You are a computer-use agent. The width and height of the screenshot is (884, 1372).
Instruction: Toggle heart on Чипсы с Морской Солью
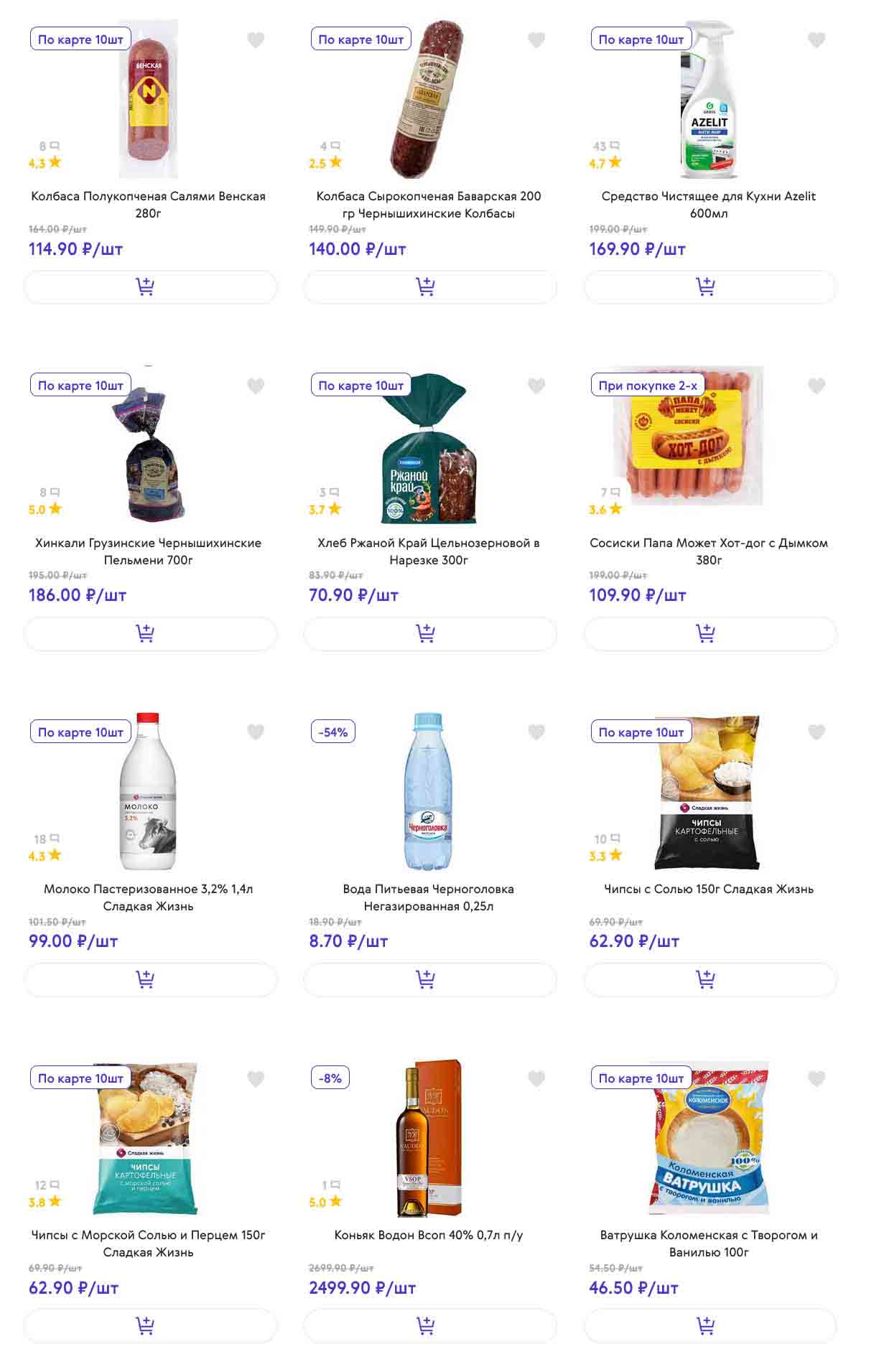tap(256, 1078)
